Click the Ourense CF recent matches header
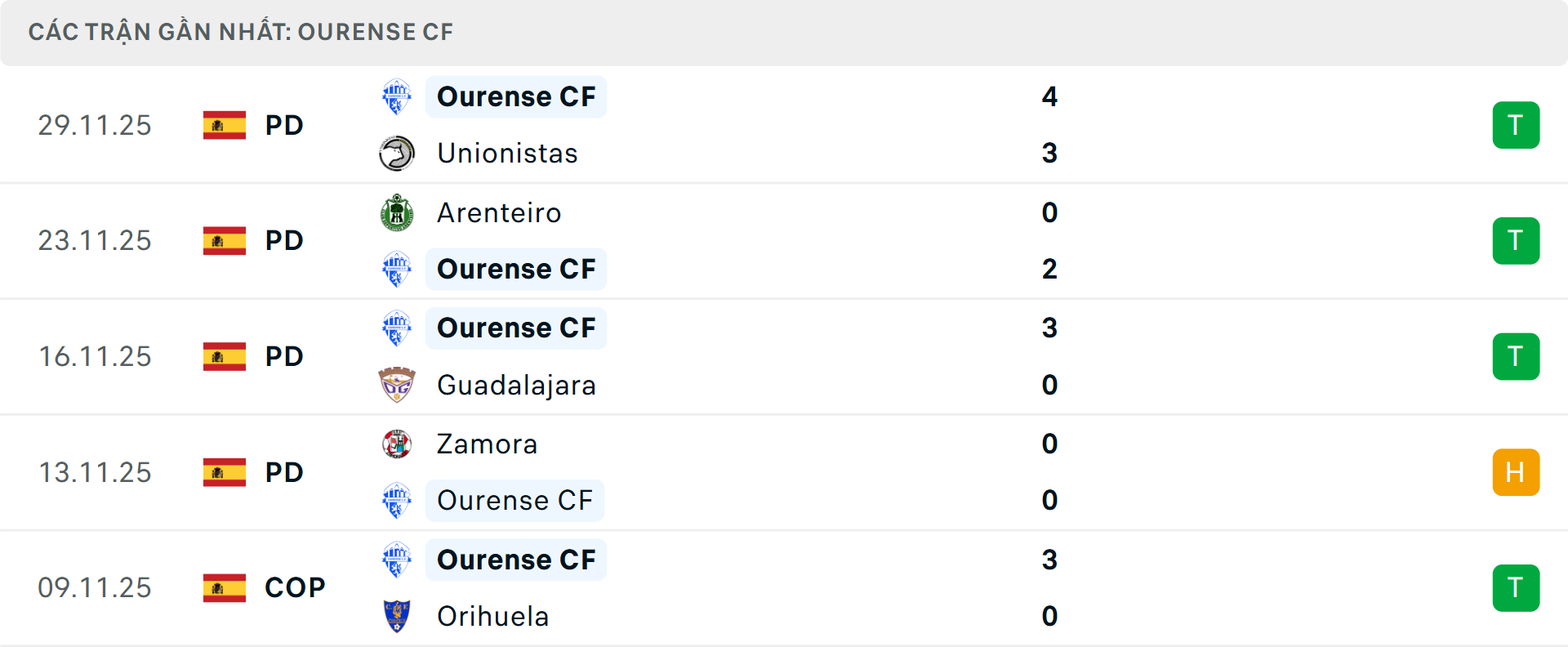 pyautogui.click(x=241, y=32)
